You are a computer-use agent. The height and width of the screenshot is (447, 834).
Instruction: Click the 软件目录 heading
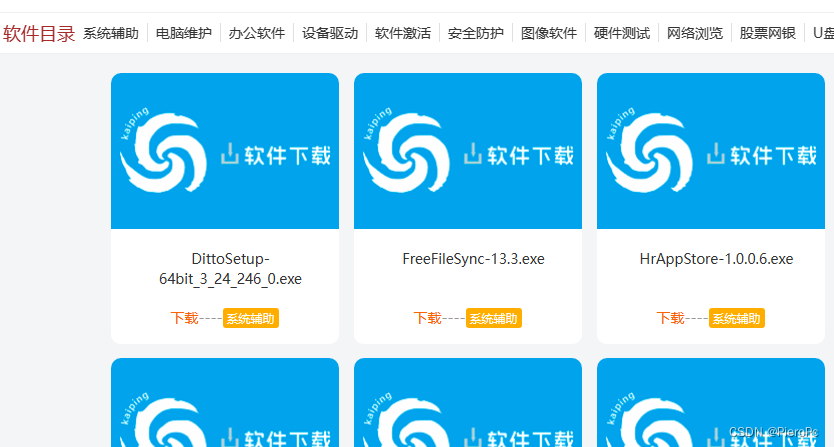pos(39,34)
